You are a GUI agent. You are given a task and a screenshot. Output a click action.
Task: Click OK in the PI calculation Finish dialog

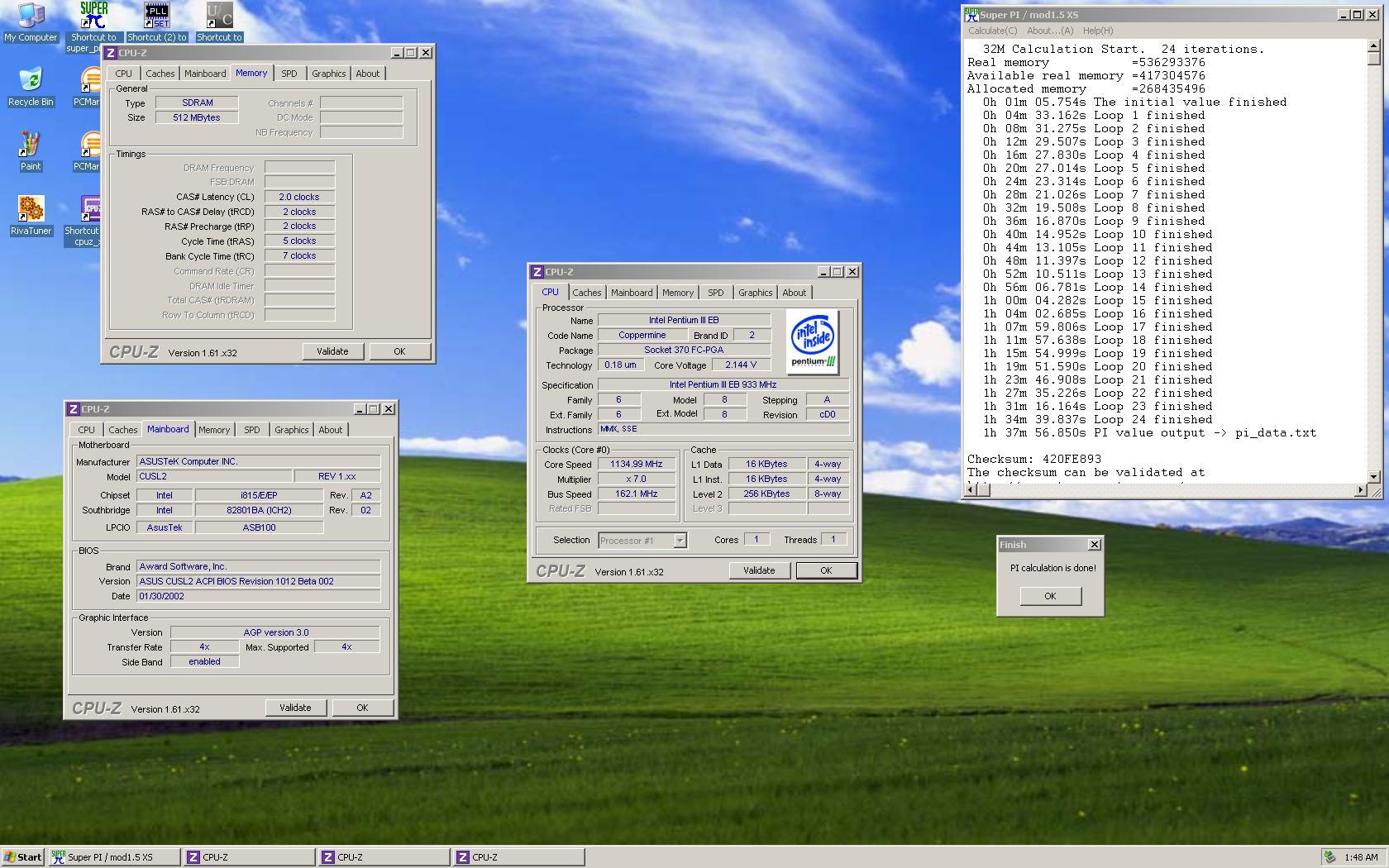click(1050, 596)
